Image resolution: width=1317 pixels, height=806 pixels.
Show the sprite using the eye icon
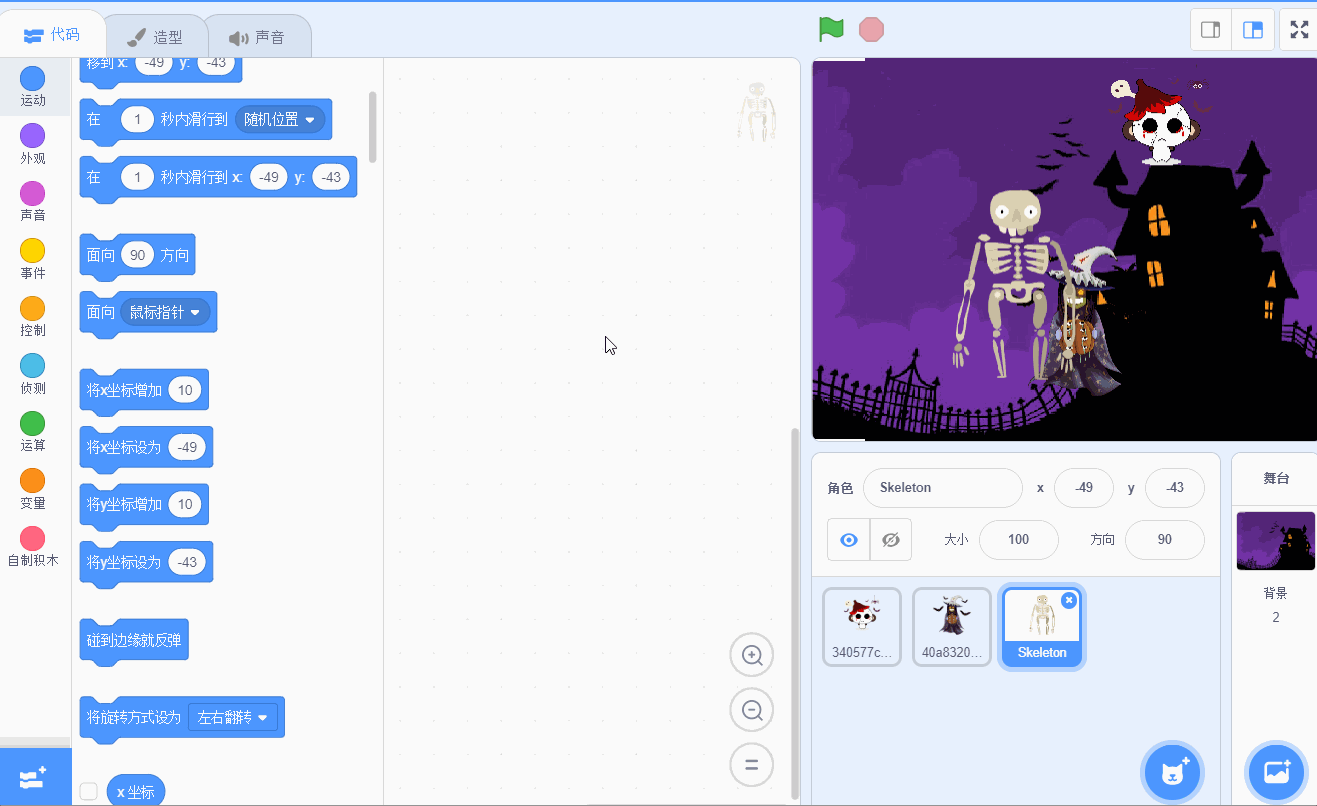pyautogui.click(x=849, y=540)
